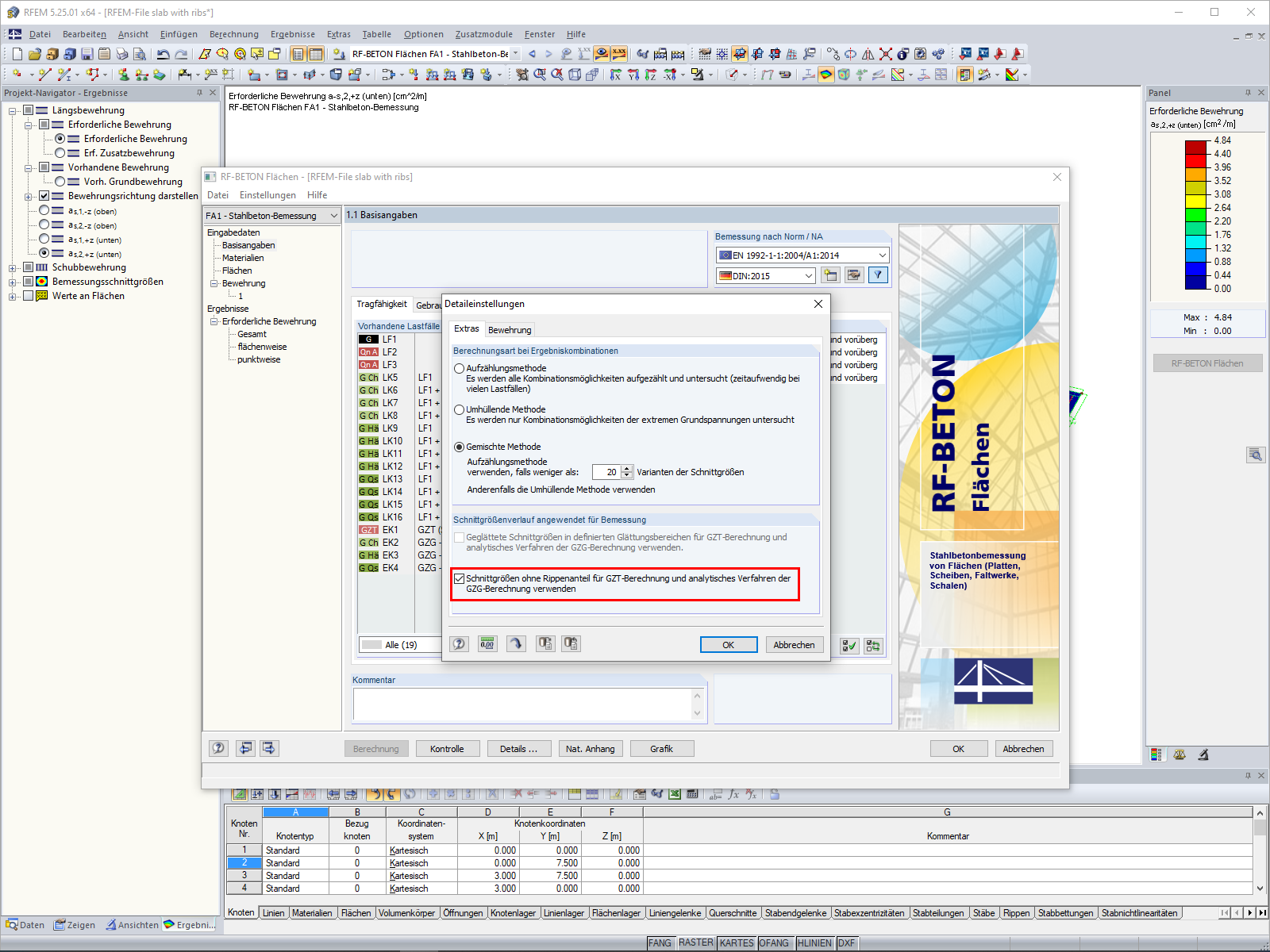
Task: Select the Gemischte Methode radio option
Action: tap(459, 447)
